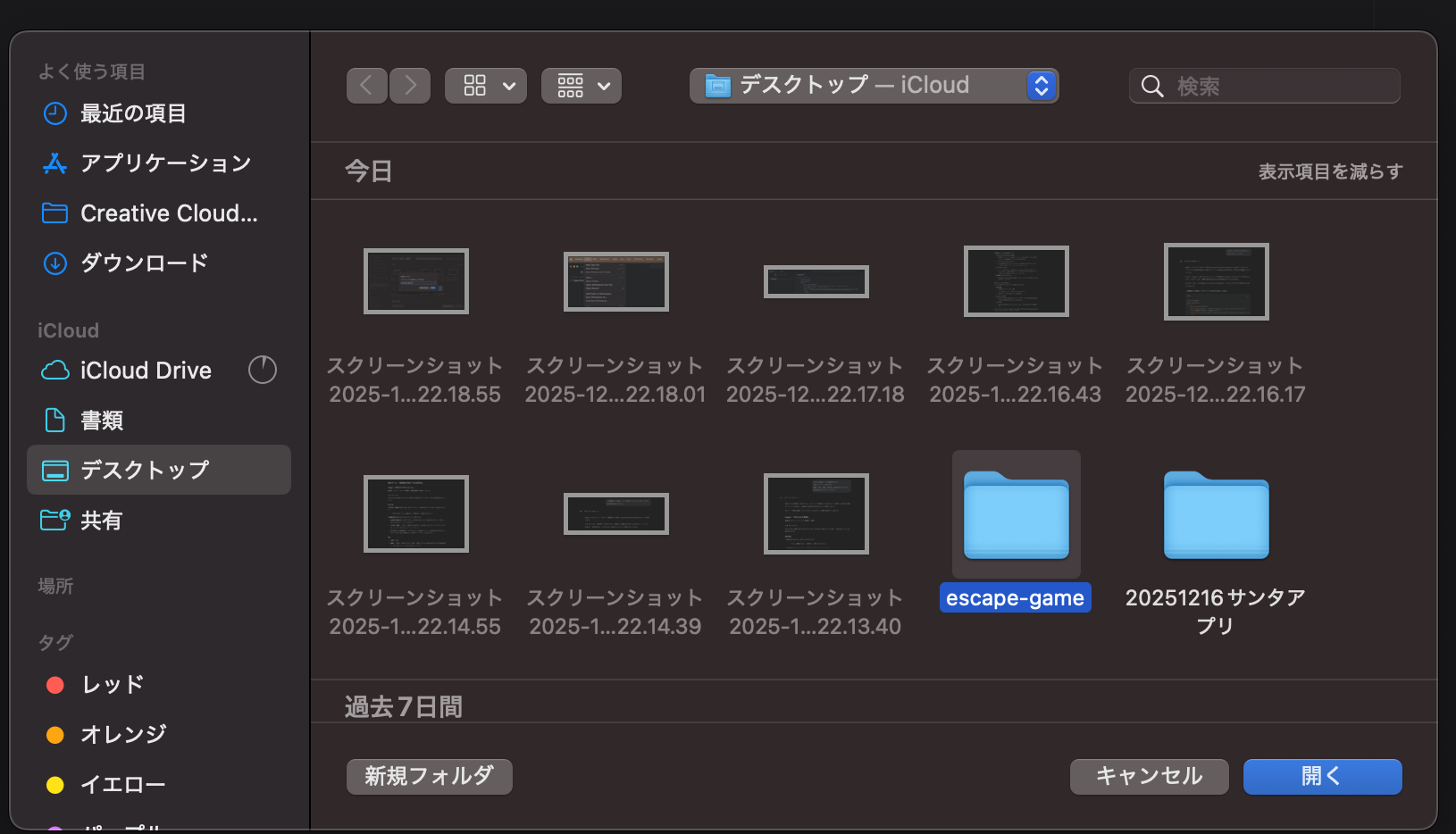The image size is (1456, 834).
Task: Dismiss dialog with キャンセル button
Action: coord(1149,776)
